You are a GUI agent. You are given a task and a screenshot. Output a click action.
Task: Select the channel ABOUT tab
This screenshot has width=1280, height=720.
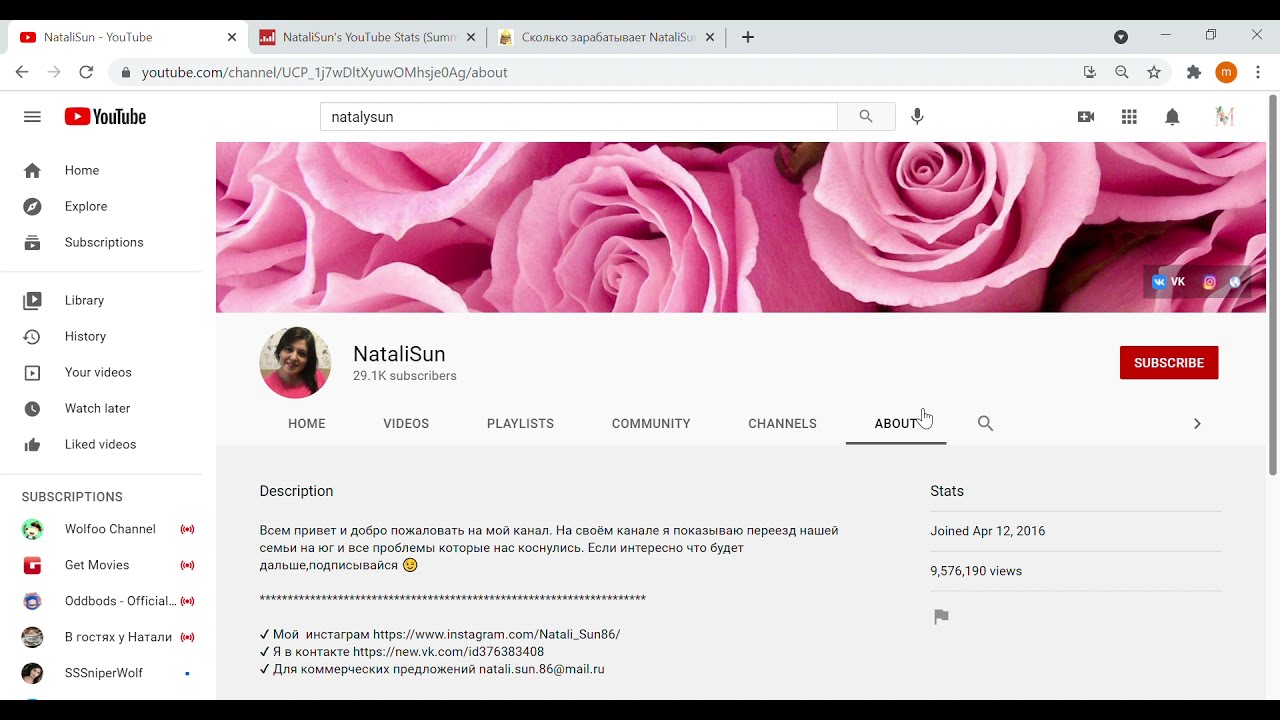point(896,424)
